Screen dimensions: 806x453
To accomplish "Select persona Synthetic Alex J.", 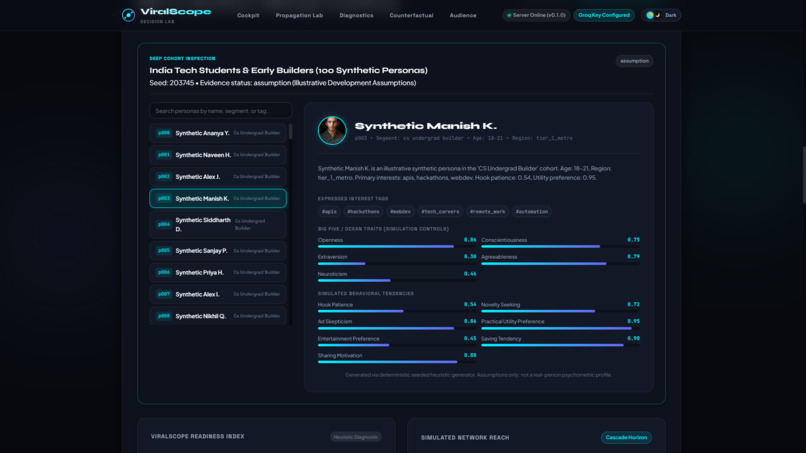I will coord(218,176).
